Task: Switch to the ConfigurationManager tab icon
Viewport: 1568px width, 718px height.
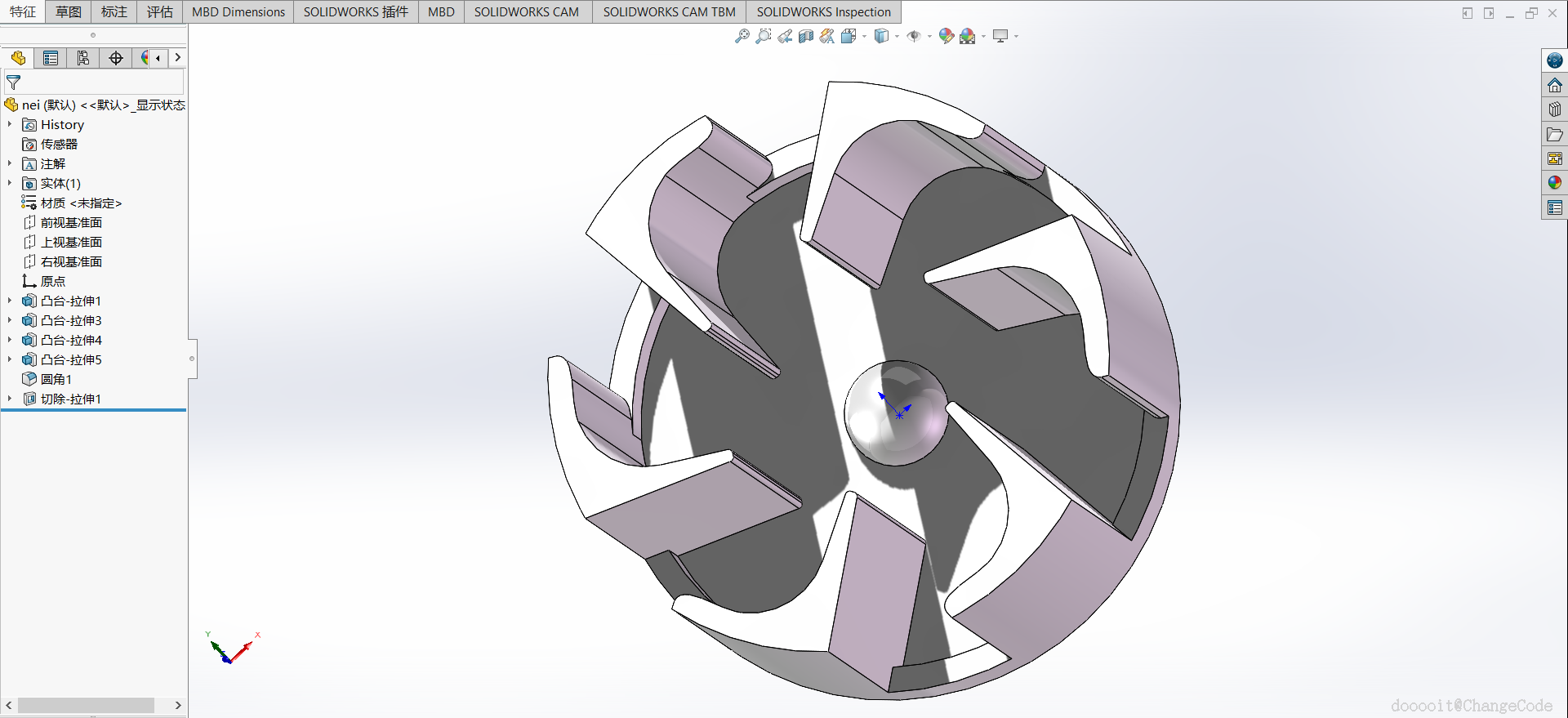Action: (x=83, y=58)
